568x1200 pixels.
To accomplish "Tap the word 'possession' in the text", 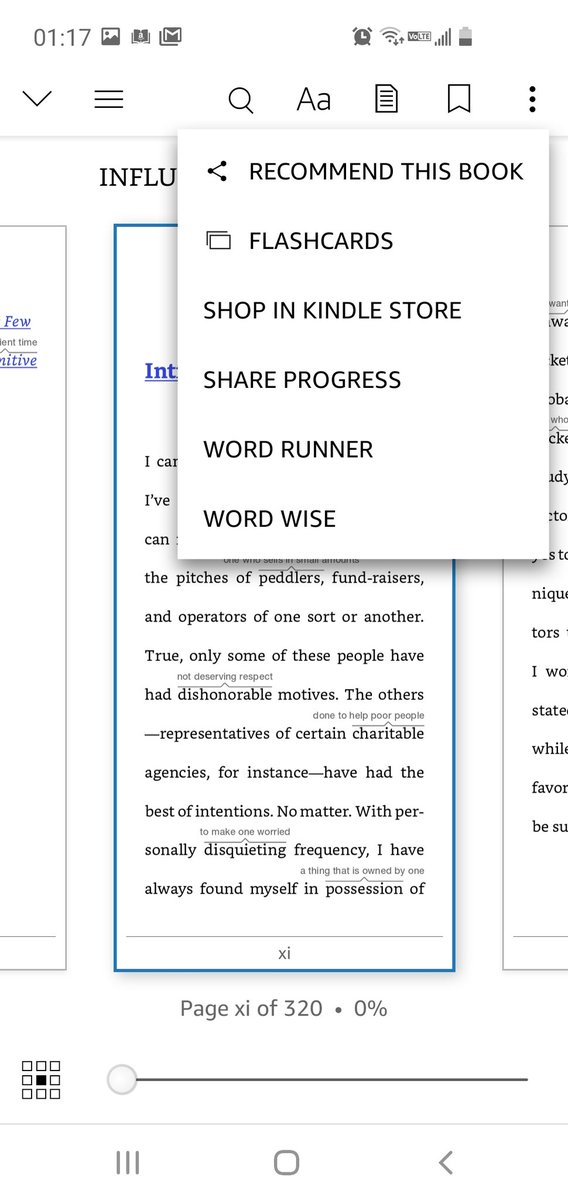I will [x=365, y=889].
